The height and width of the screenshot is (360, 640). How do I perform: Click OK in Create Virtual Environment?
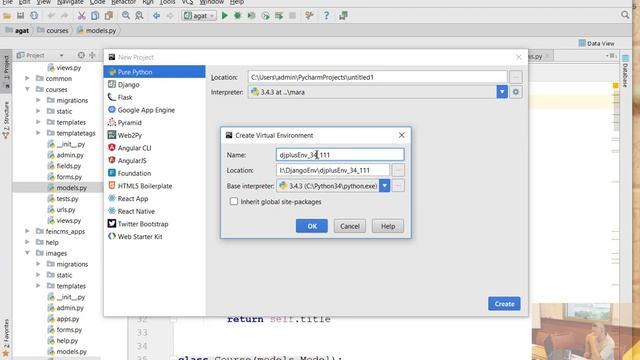(312, 226)
